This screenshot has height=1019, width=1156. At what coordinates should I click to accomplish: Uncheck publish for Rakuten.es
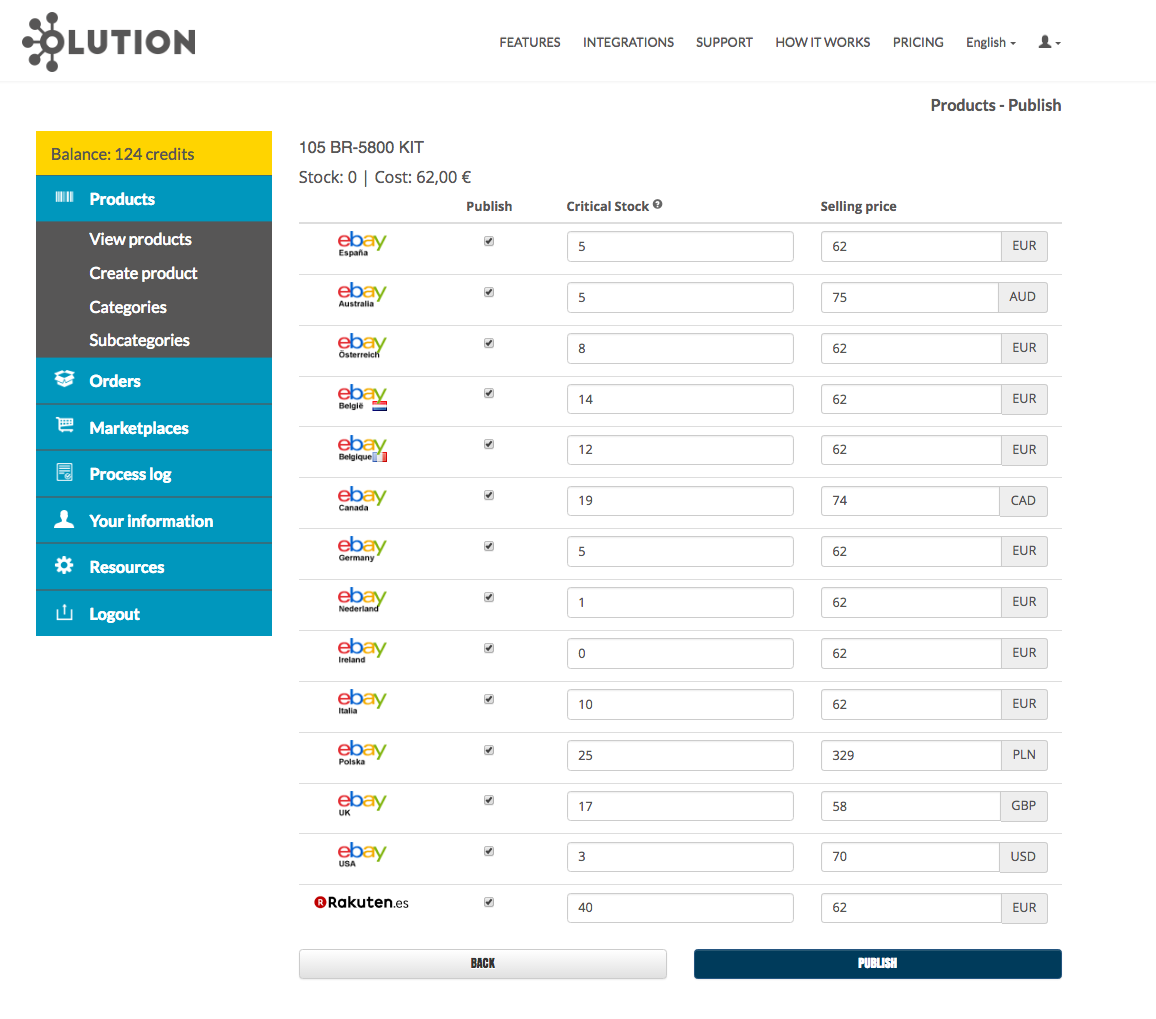(x=489, y=902)
